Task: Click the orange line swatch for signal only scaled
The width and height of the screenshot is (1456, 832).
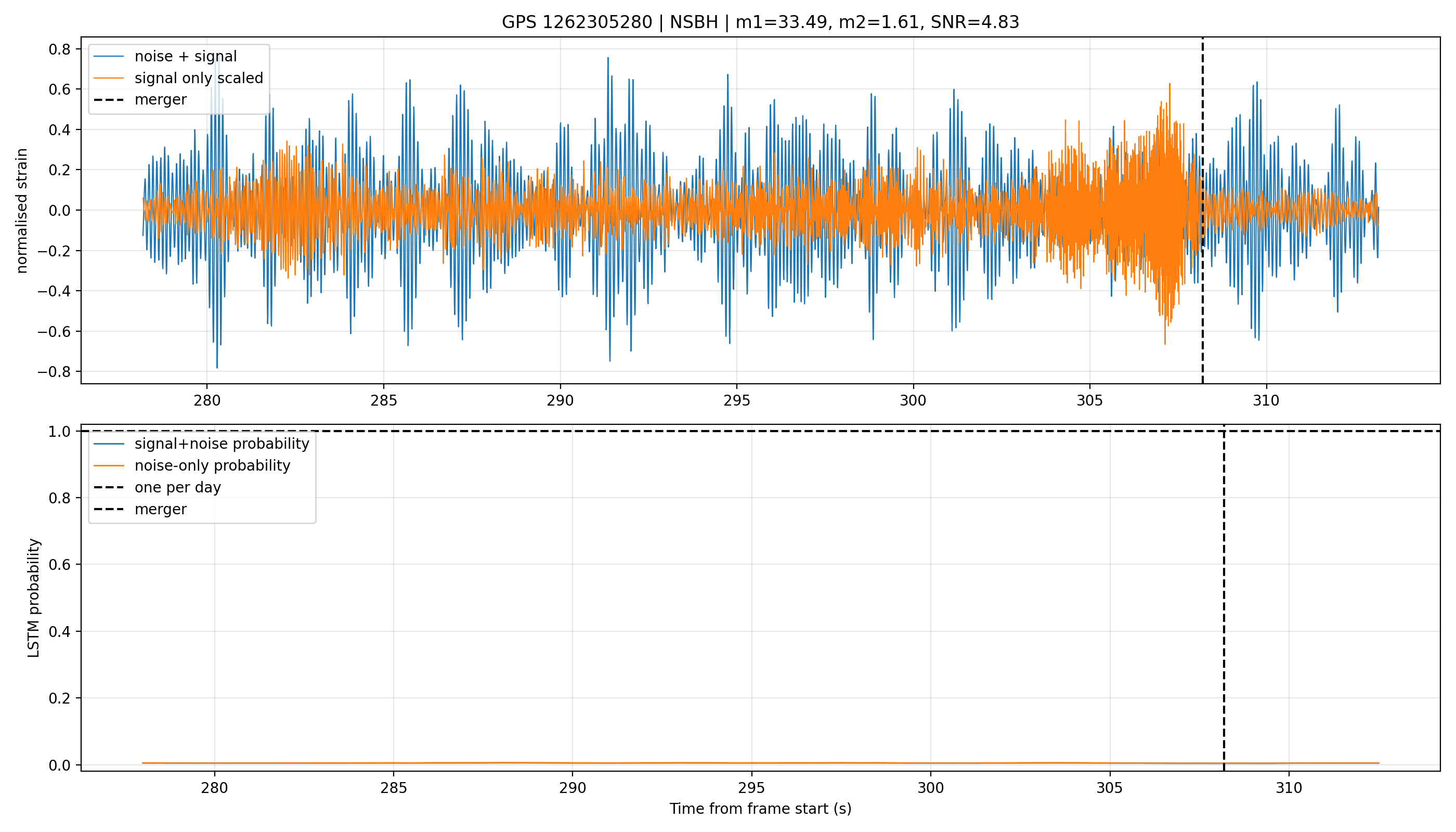Action: pos(109,77)
